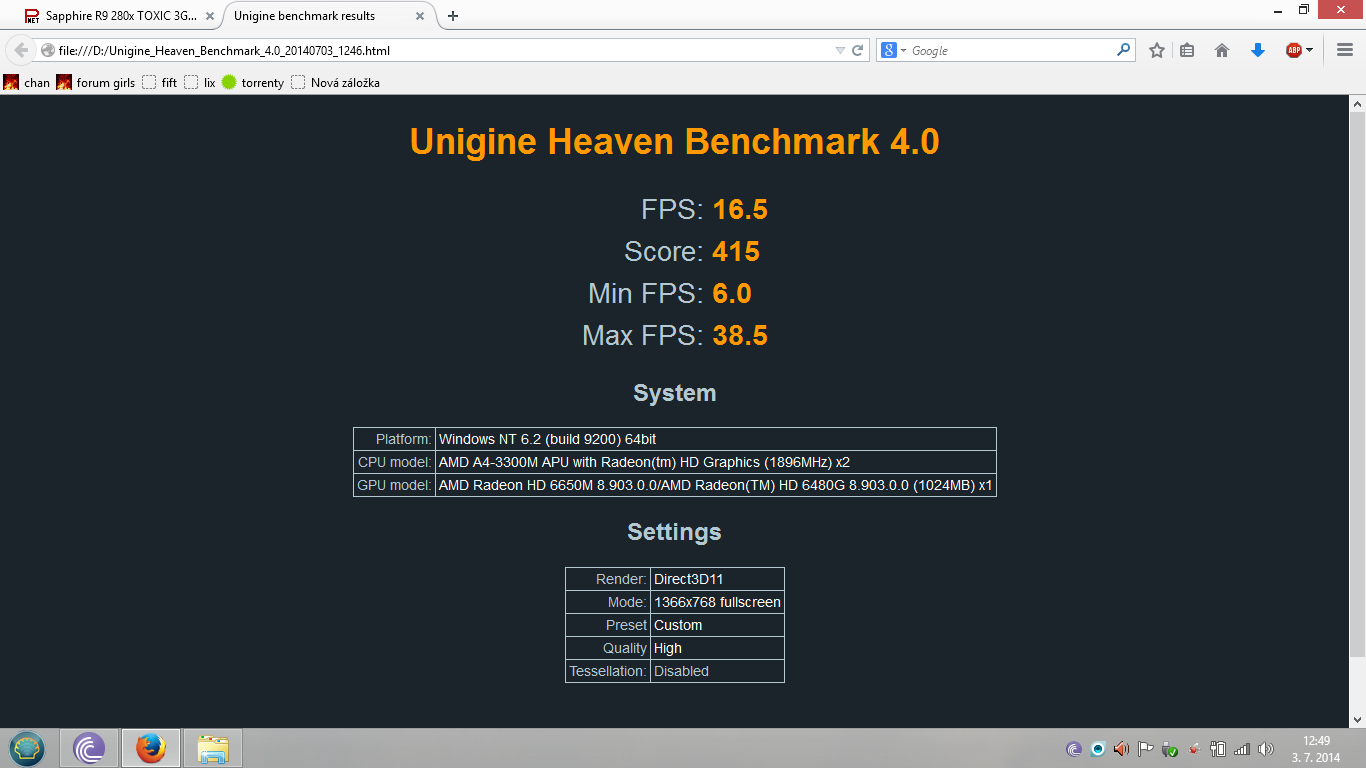
Task: Open the network signal tray icon
Action: [x=1242, y=749]
